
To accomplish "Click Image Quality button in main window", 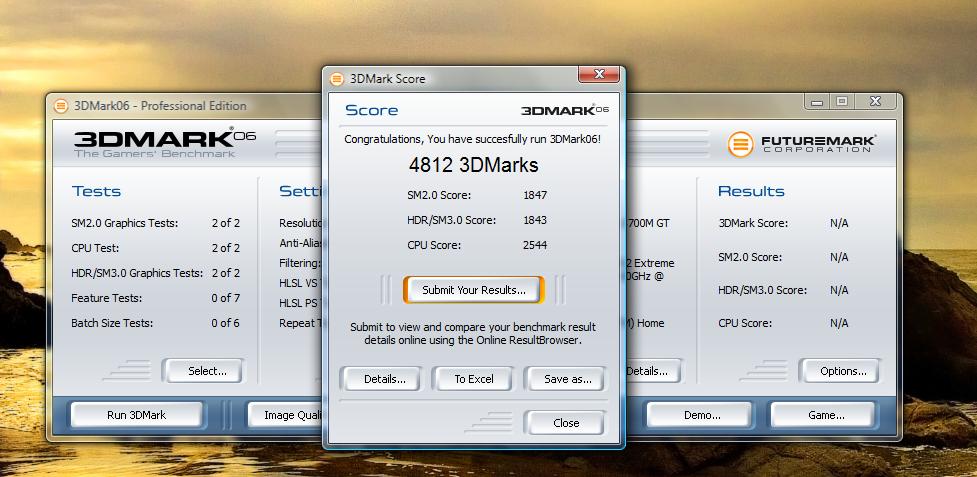I will [285, 415].
